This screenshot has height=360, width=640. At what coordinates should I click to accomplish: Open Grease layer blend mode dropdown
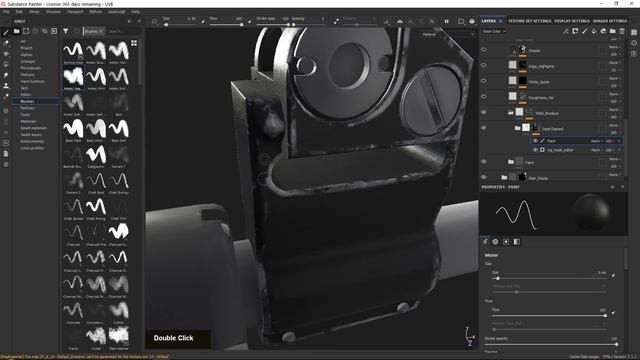tap(615, 47)
